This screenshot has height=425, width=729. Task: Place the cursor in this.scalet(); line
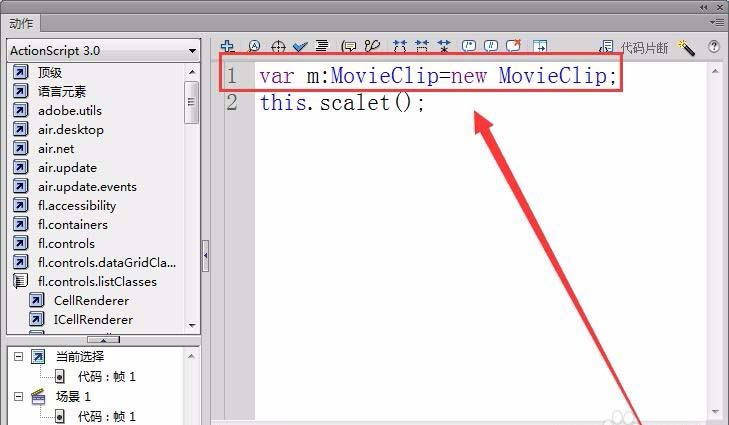(x=342, y=103)
